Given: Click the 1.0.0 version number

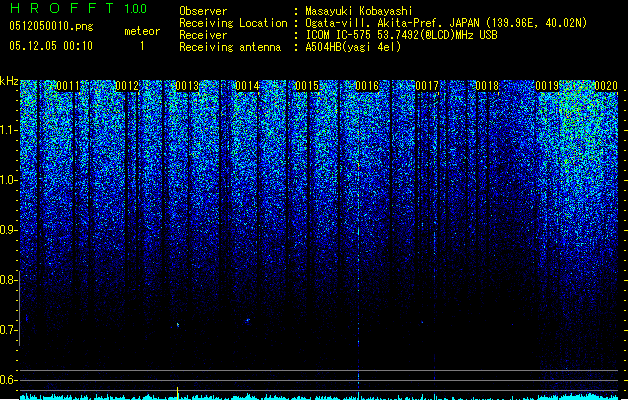Looking at the screenshot, I should tap(136, 9).
